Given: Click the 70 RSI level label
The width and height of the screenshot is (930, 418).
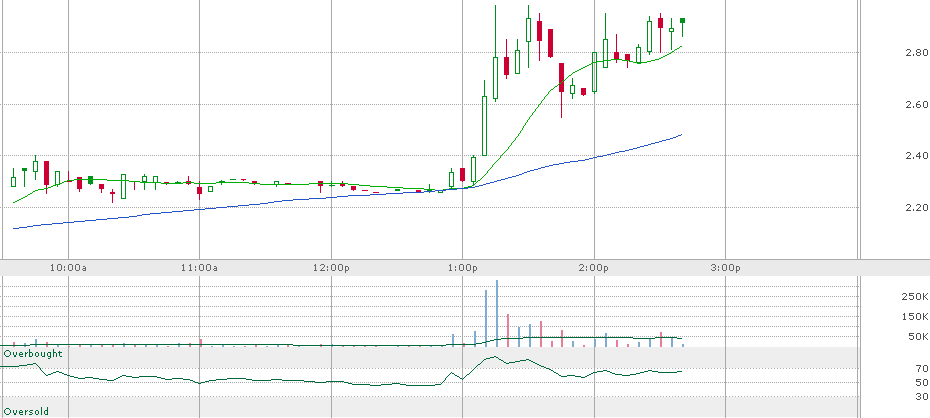Looking at the screenshot, I should point(922,368).
